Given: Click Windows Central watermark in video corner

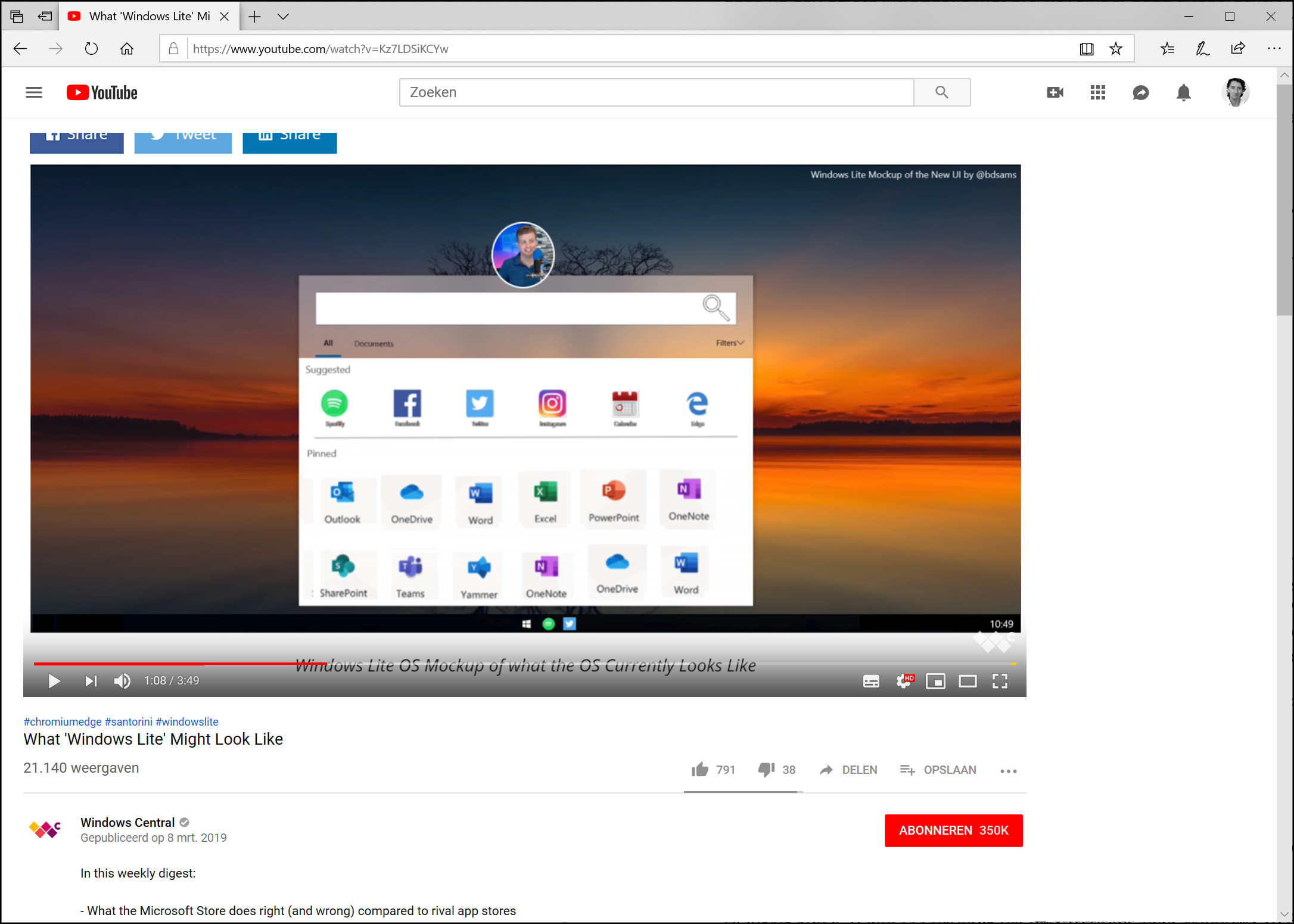Looking at the screenshot, I should coord(993,642).
